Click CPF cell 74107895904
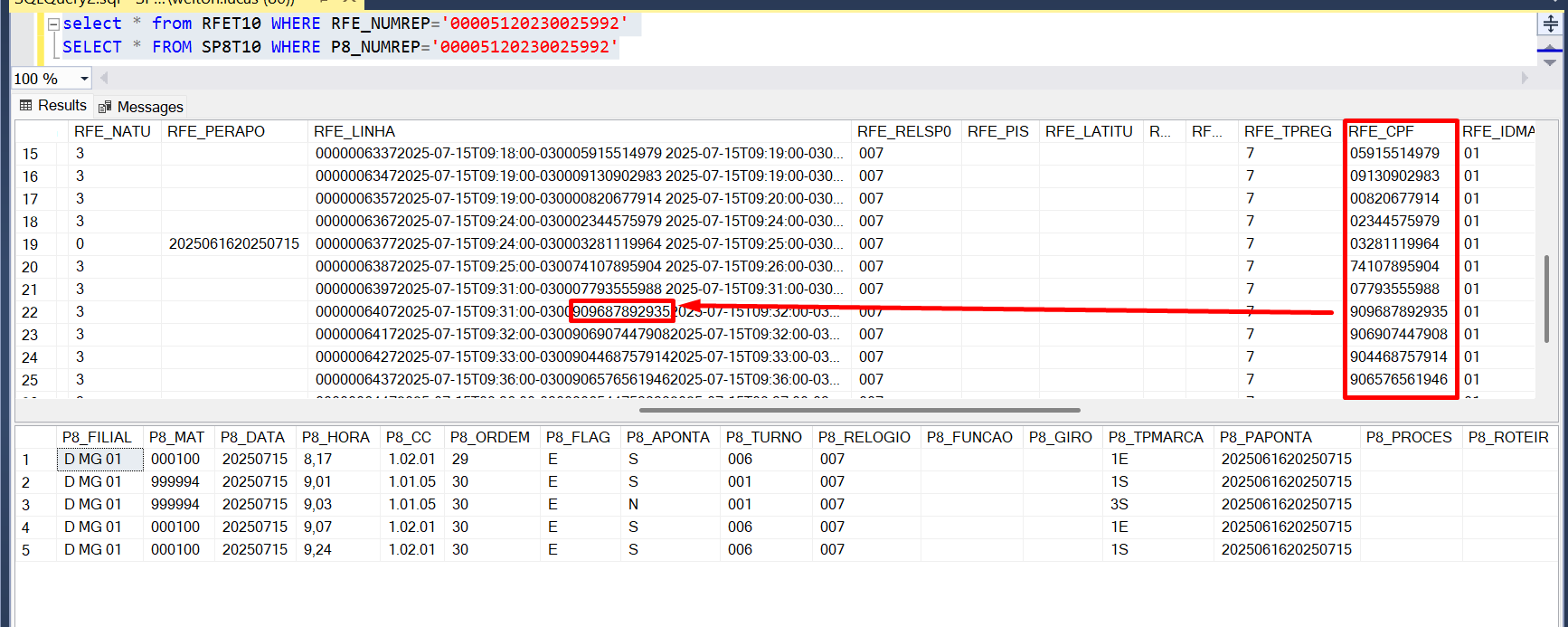 click(1400, 267)
